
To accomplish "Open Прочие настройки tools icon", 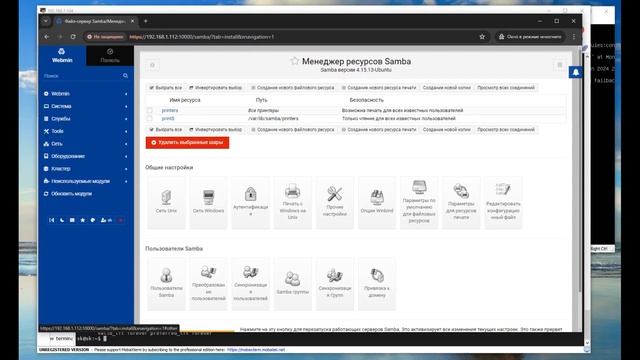I will [x=335, y=202].
